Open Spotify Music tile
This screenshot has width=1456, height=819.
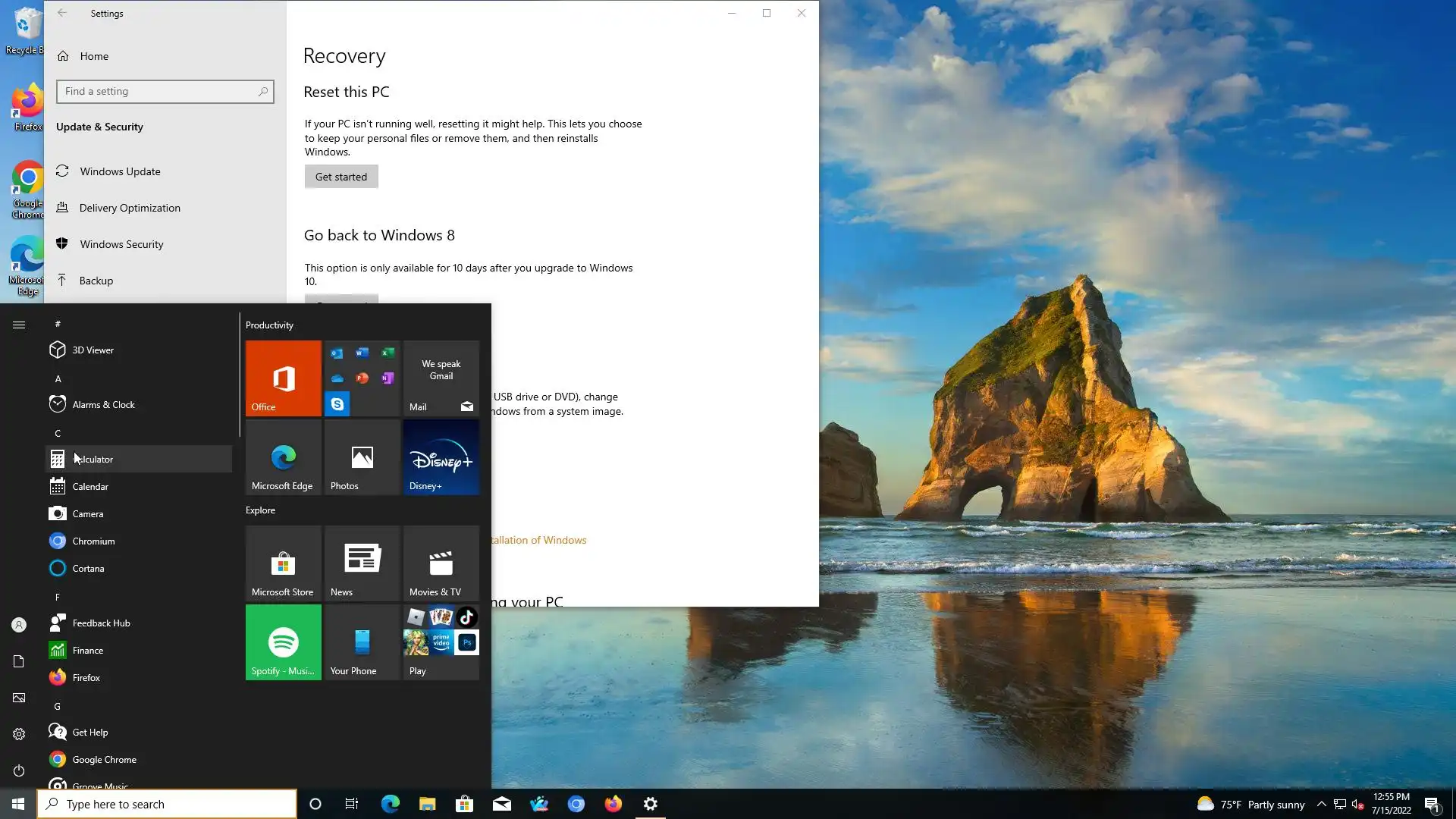pos(283,642)
